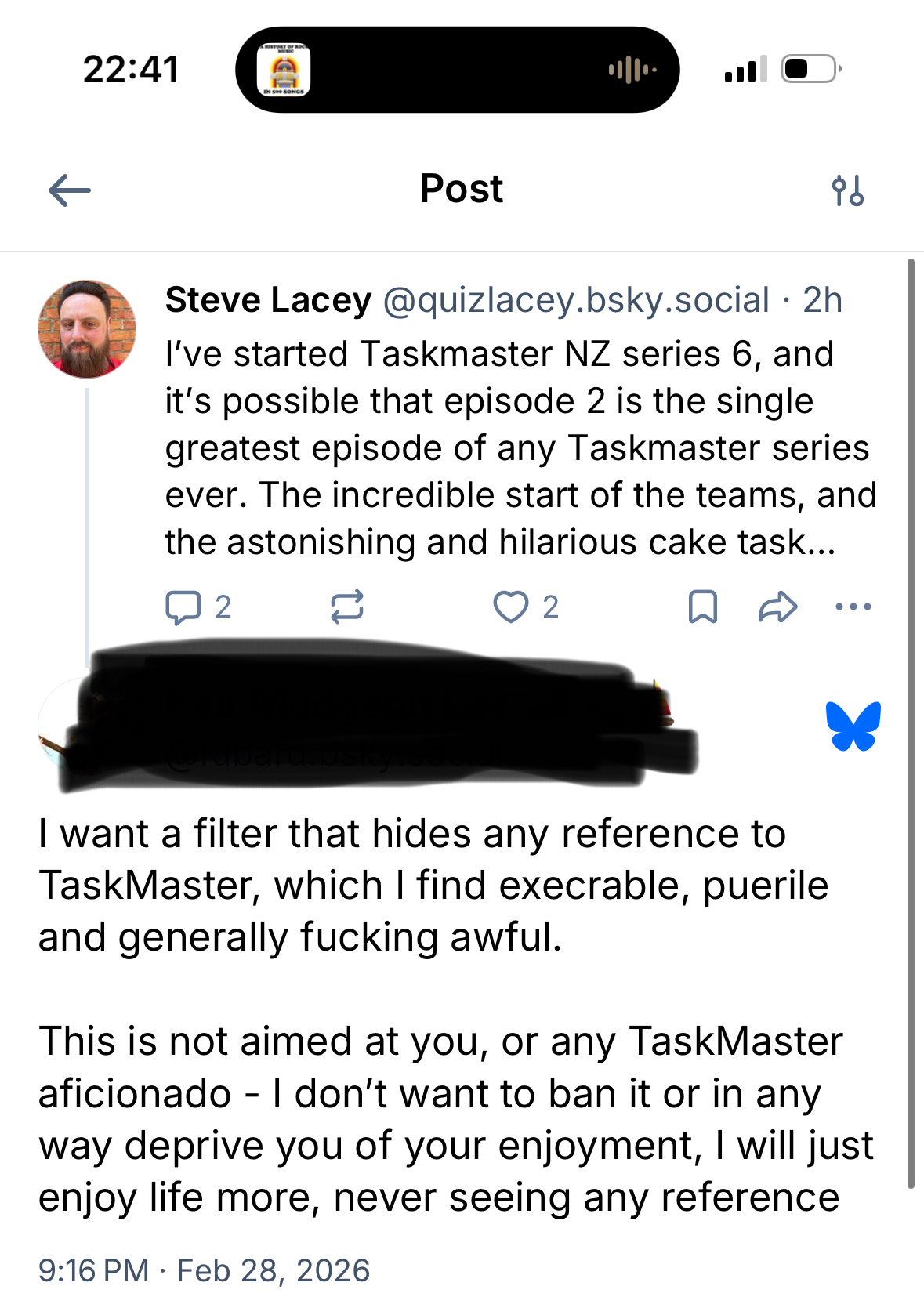Open the three-dot more options menu
Viewport: 924px width, 1315px height.
[853, 607]
